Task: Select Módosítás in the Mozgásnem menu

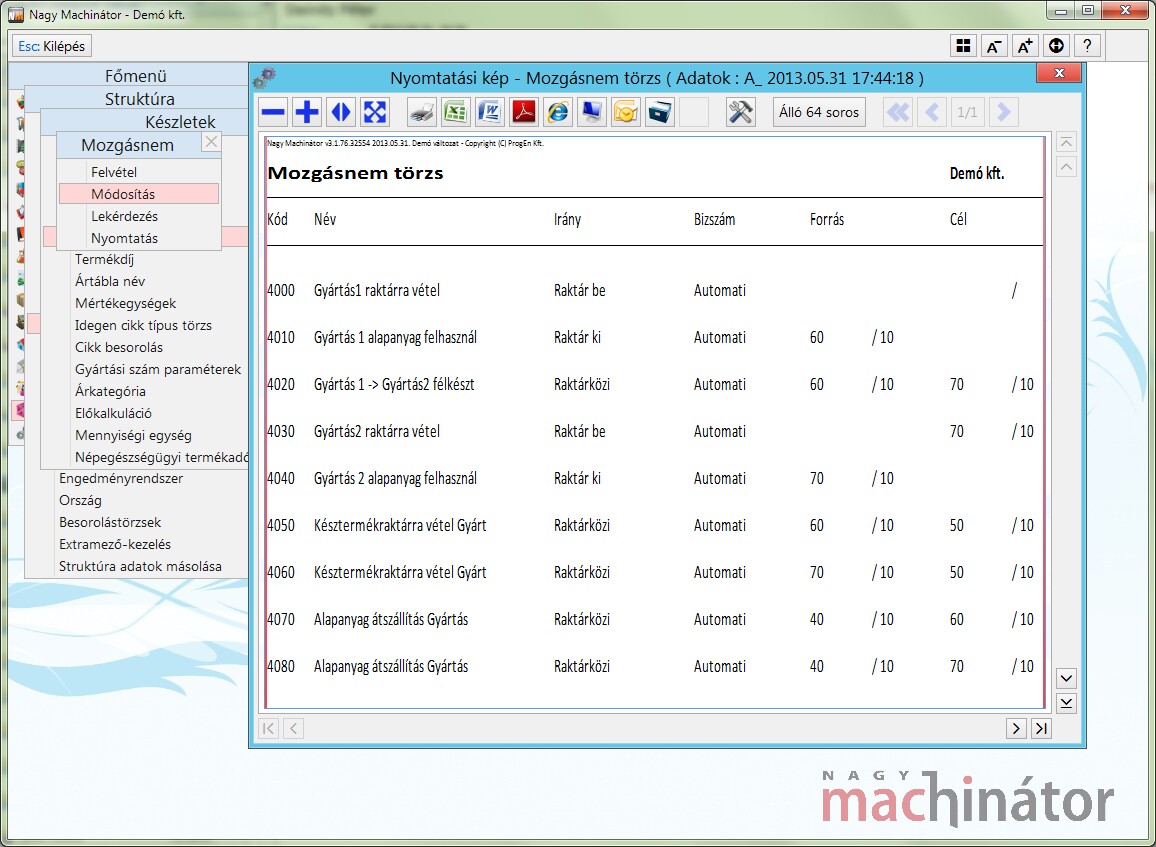Action: 123,194
